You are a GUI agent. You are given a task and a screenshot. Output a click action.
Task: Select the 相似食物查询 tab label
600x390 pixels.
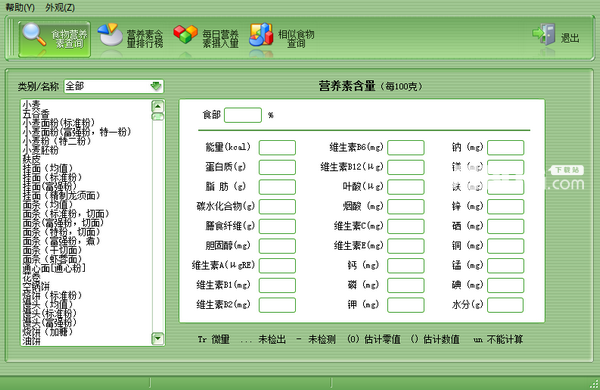tap(296, 39)
